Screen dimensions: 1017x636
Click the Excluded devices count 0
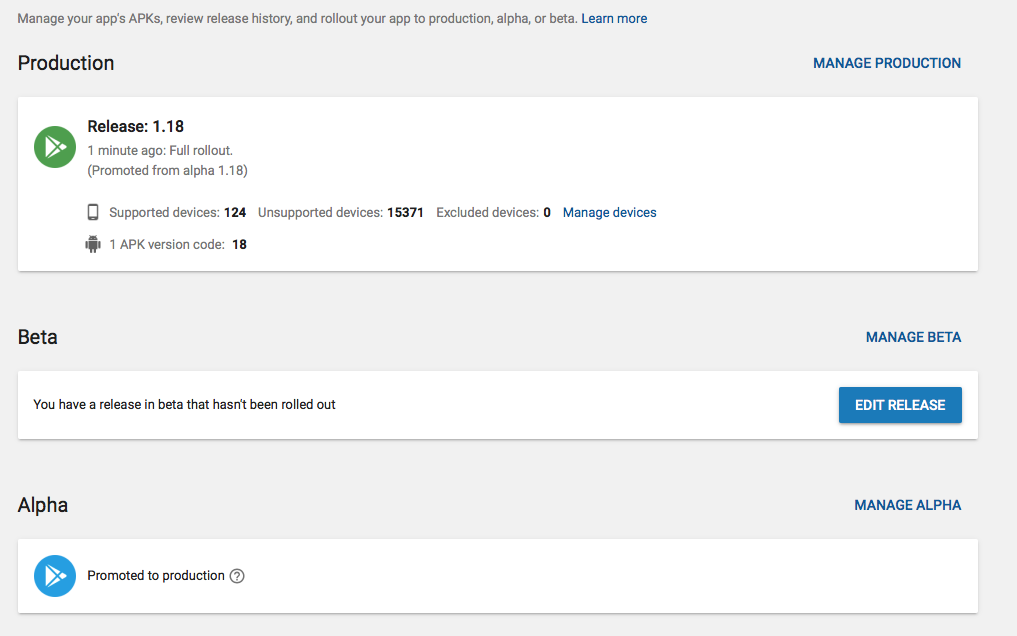(x=547, y=213)
